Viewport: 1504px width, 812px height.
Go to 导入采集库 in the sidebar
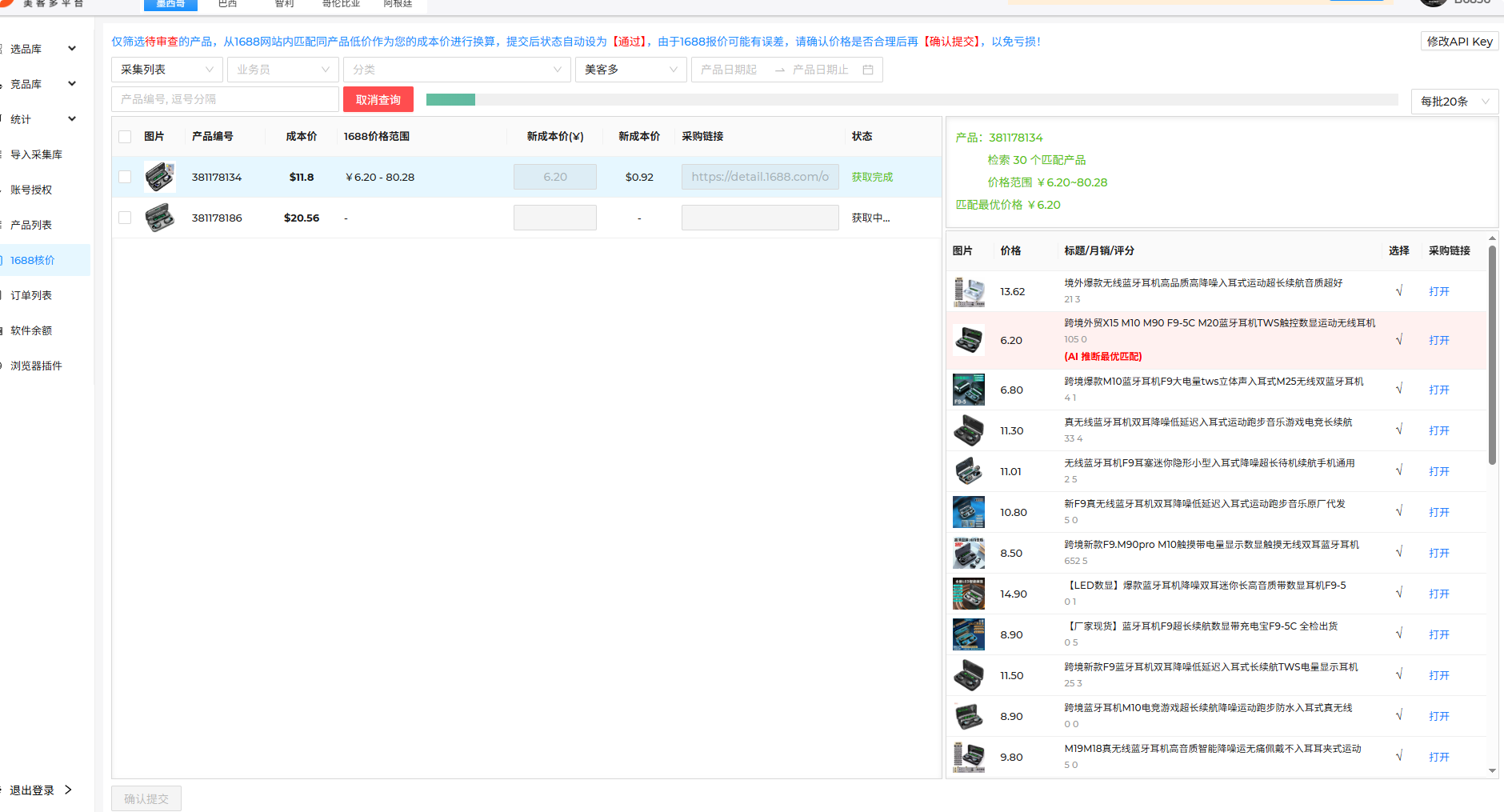coord(36,154)
